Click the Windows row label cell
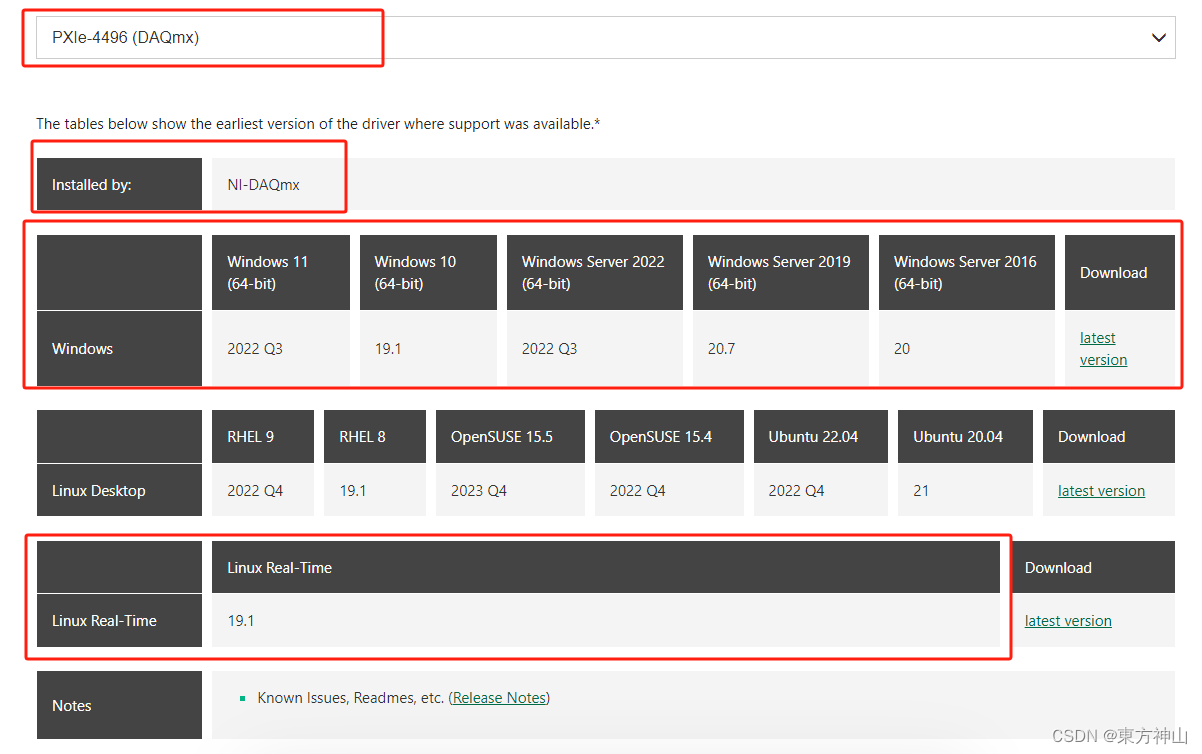Screen dimensions: 1202x754 click(119, 349)
